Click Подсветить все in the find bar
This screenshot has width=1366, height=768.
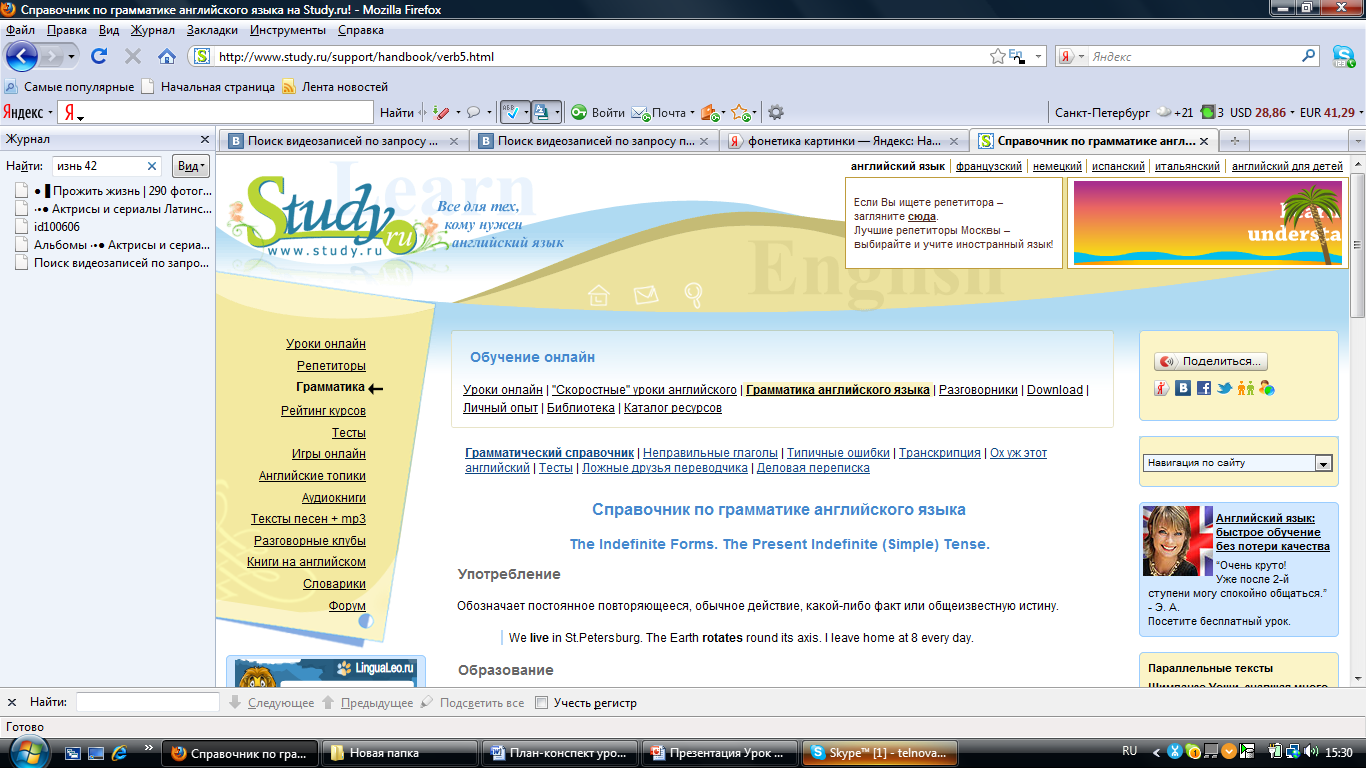pos(472,703)
